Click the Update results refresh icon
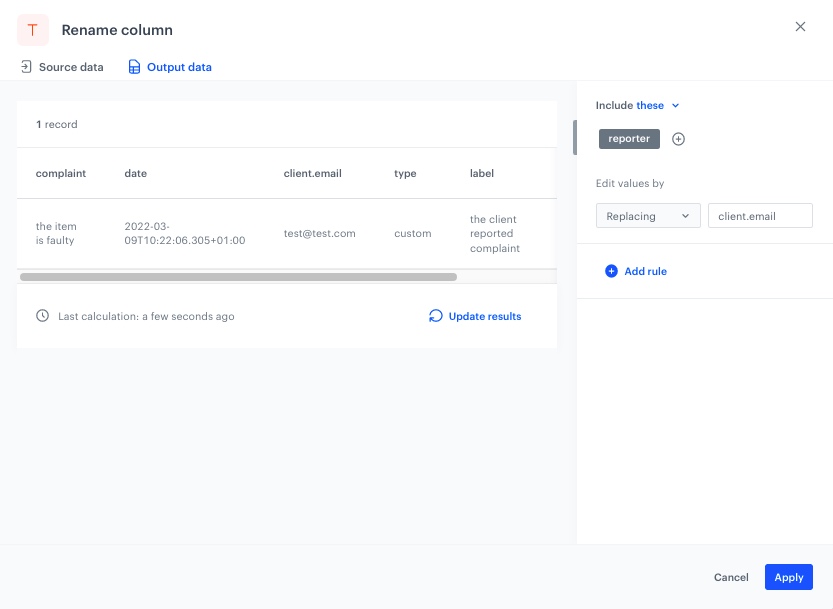Image resolution: width=833 pixels, height=609 pixels. click(435, 316)
